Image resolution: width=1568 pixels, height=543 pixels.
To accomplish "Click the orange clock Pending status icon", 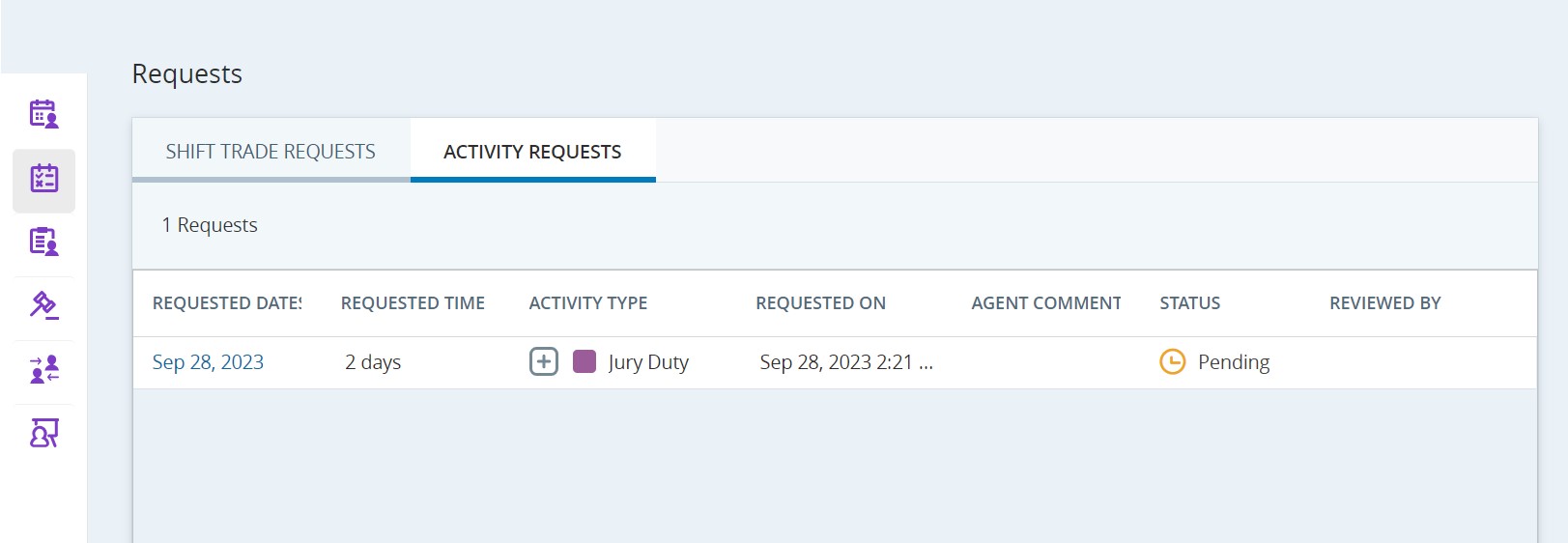I will [1172, 362].
